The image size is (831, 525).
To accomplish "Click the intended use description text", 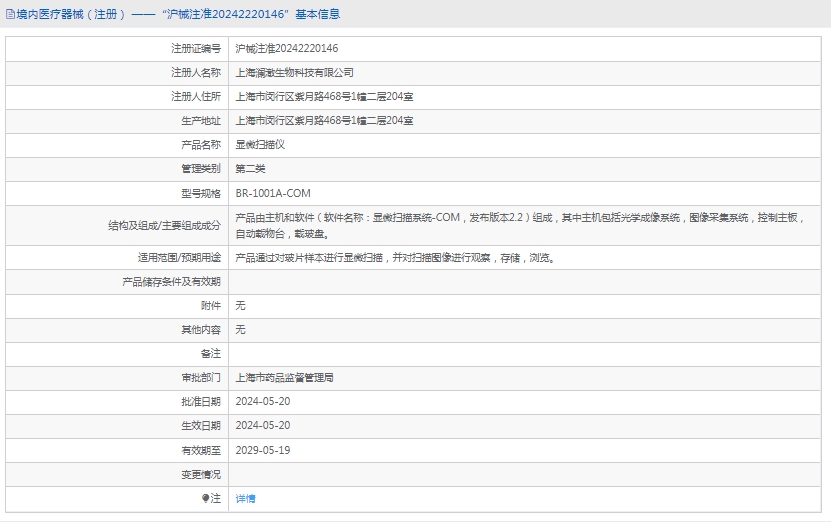I will 394,257.
